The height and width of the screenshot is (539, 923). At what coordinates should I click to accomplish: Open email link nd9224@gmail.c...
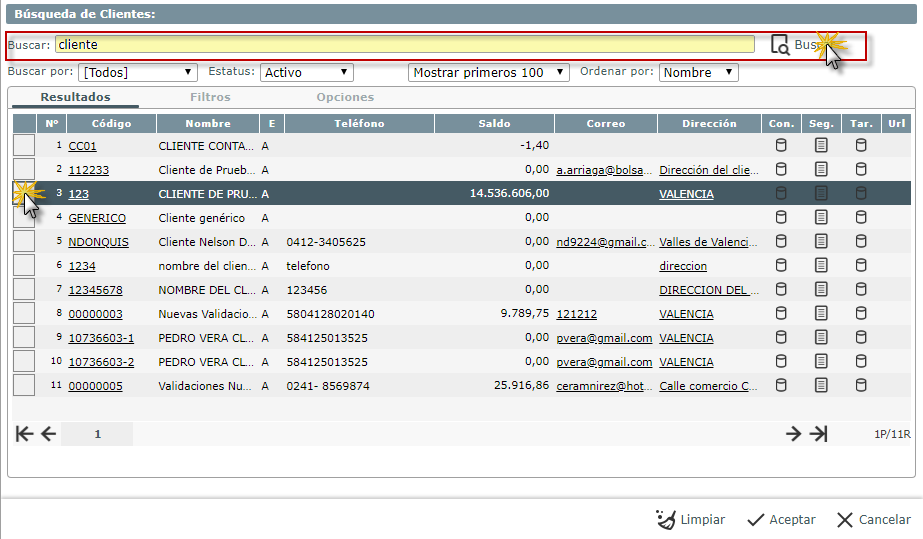pyautogui.click(x=605, y=242)
